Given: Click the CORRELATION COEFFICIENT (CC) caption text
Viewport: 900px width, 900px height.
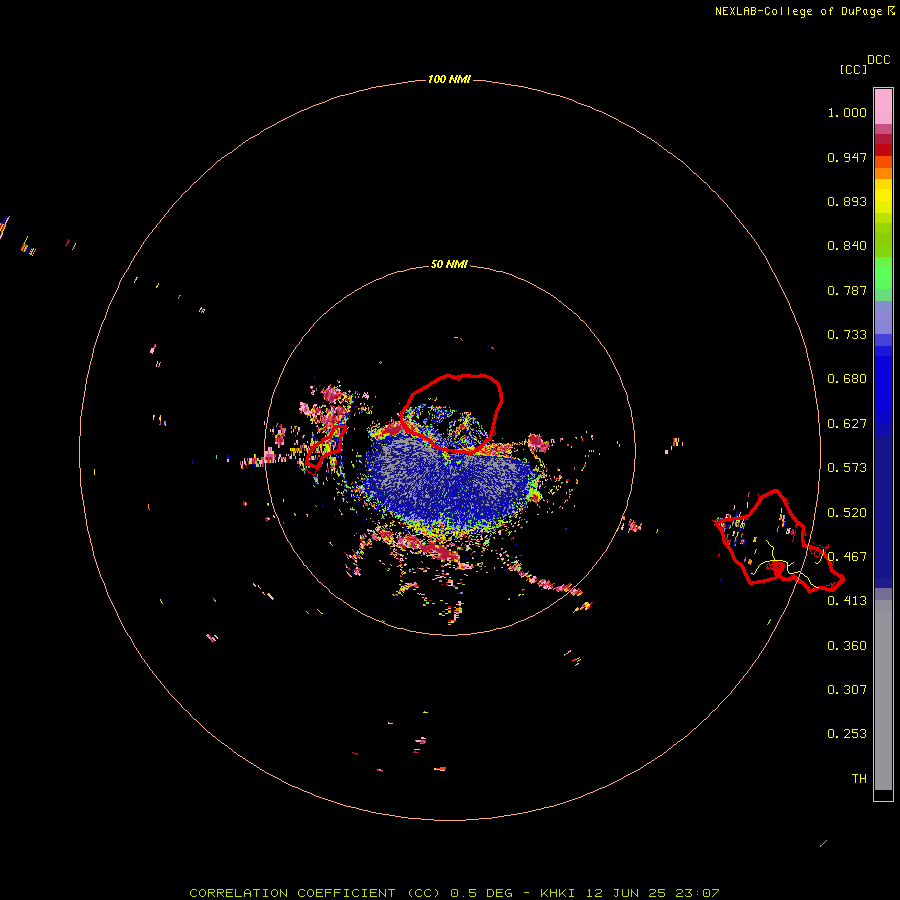Looking at the screenshot, I should pos(315,893).
